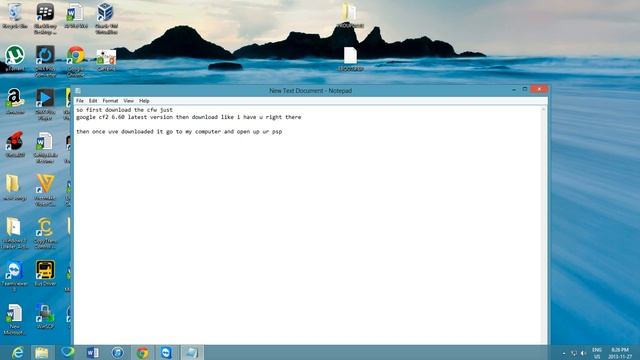The width and height of the screenshot is (640, 360).
Task: Open the taskbar clock and date
Action: 620,353
